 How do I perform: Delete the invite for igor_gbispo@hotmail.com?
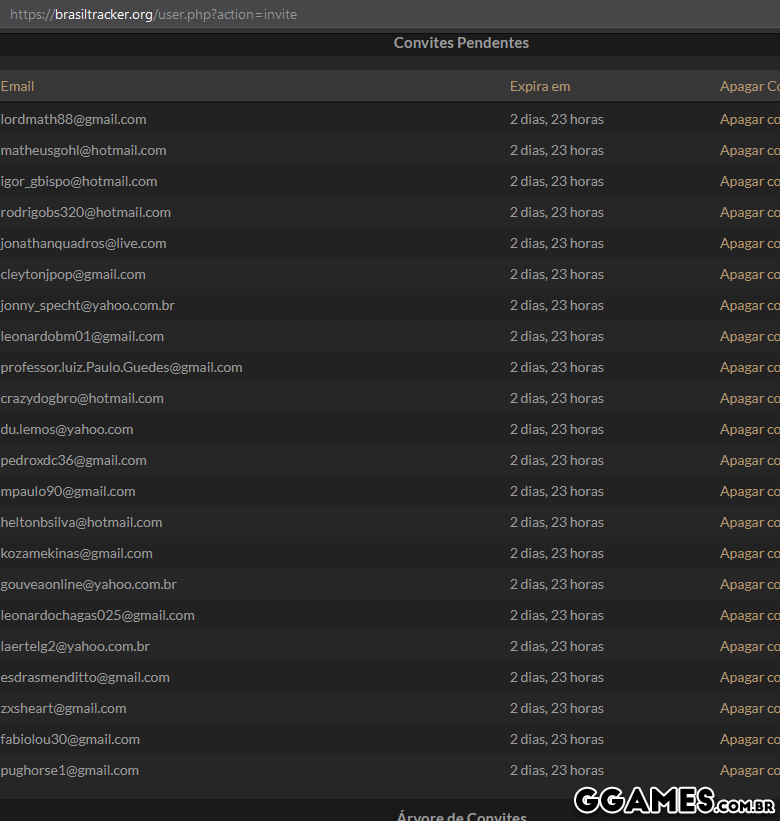pos(749,181)
